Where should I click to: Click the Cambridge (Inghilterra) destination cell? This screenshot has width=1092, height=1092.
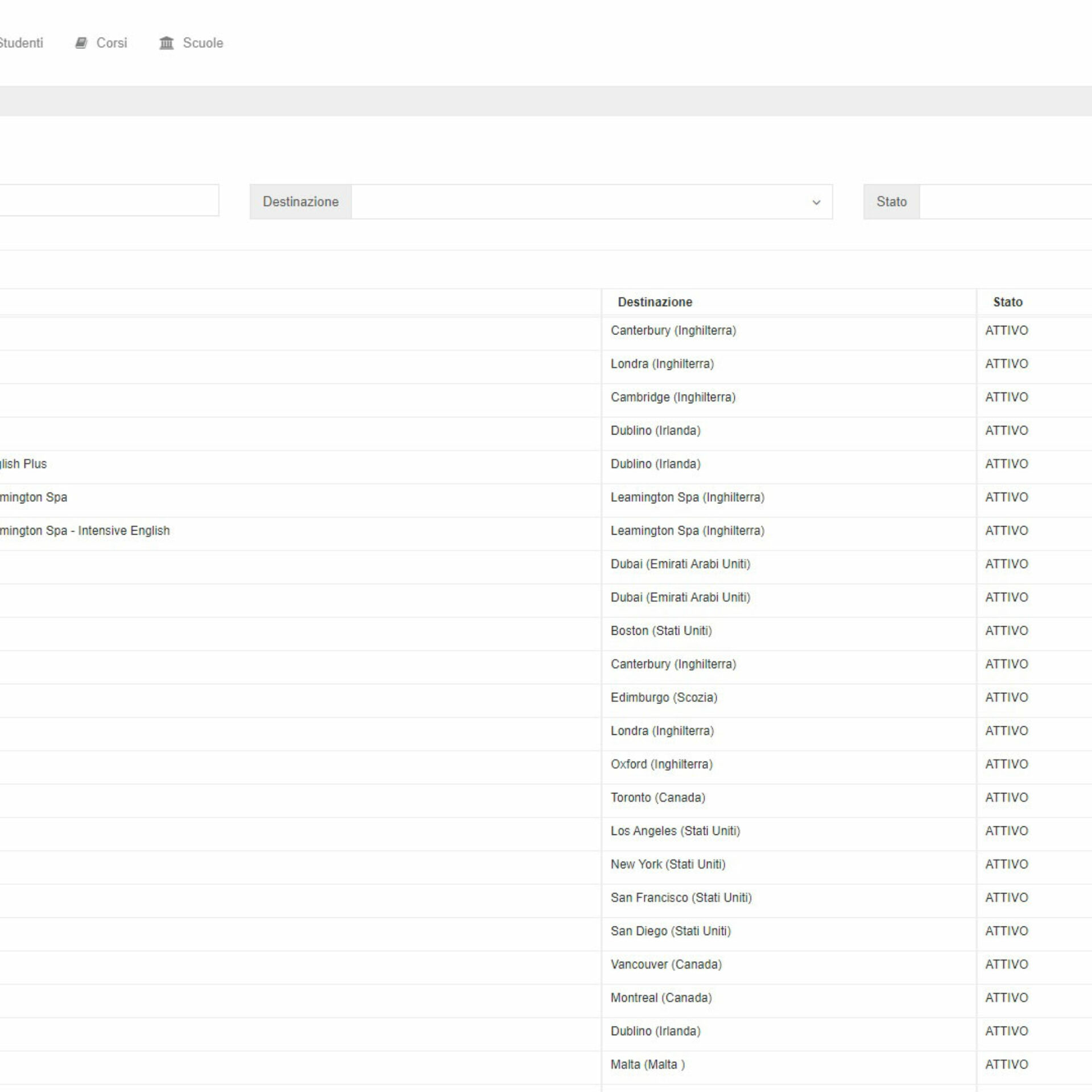click(x=673, y=397)
